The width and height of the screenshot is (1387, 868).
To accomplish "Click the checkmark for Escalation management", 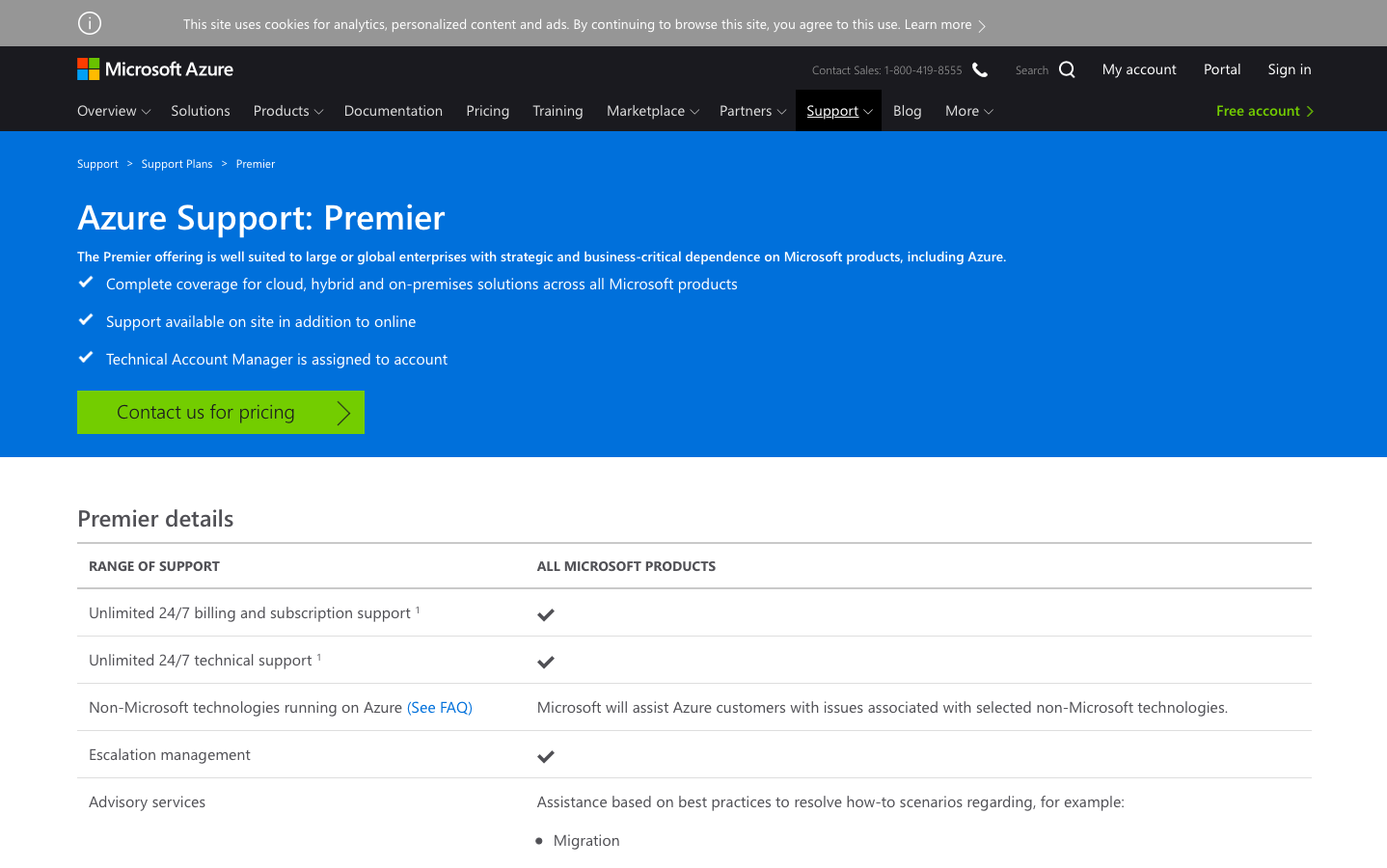I will coord(546,756).
